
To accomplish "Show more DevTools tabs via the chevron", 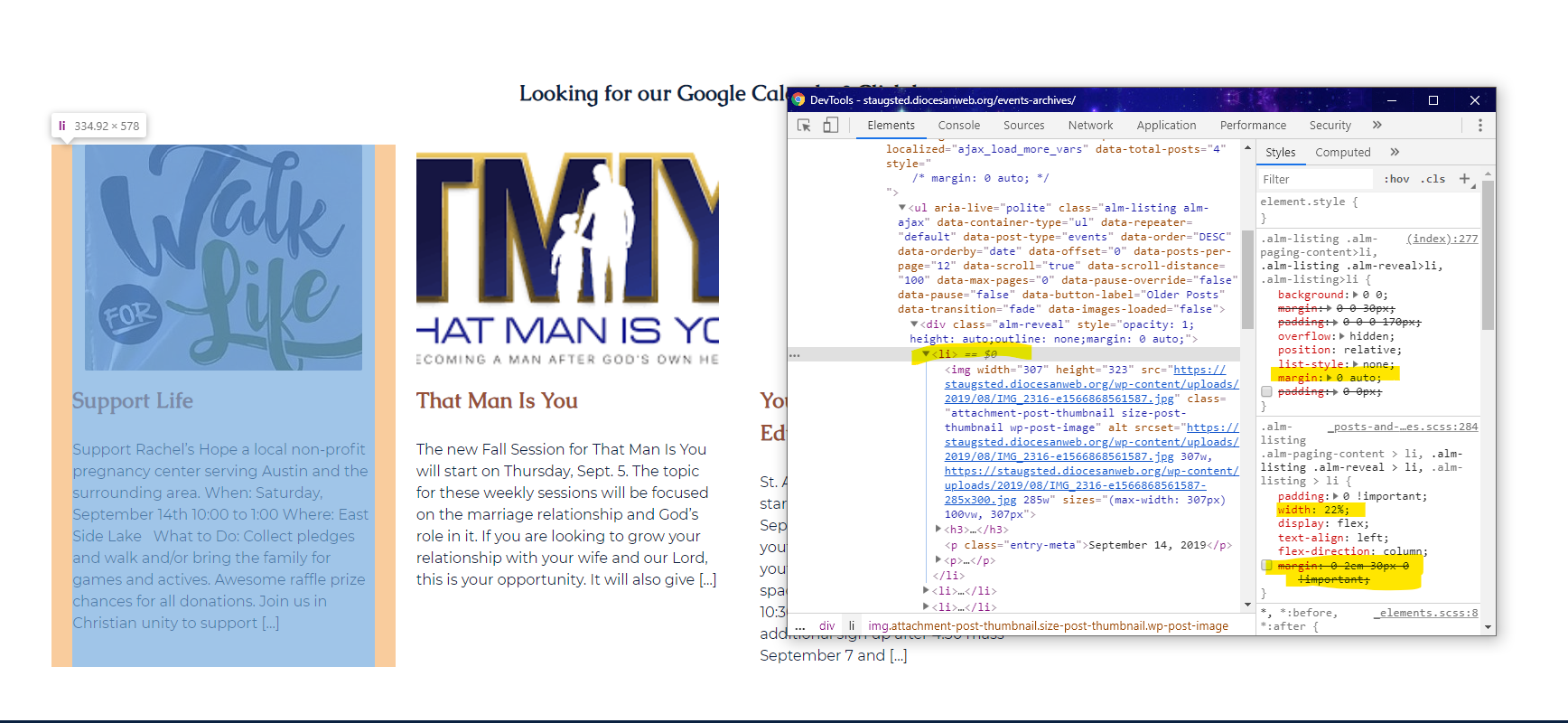I will (x=1377, y=126).
